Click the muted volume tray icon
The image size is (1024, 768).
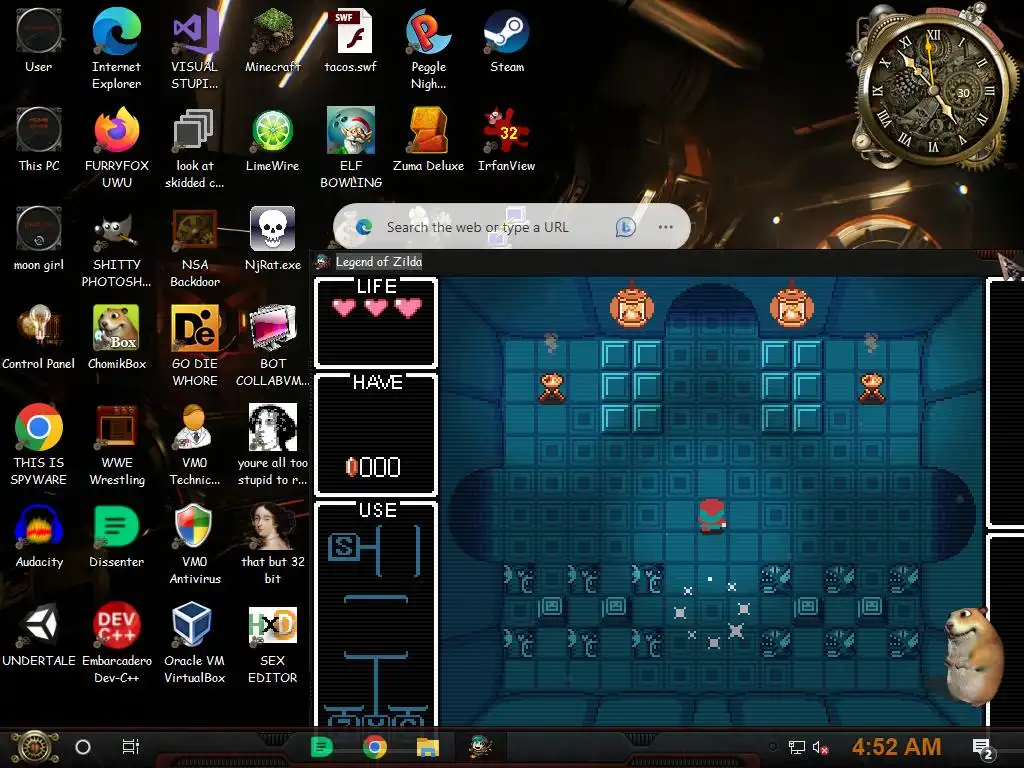pyautogui.click(x=820, y=747)
